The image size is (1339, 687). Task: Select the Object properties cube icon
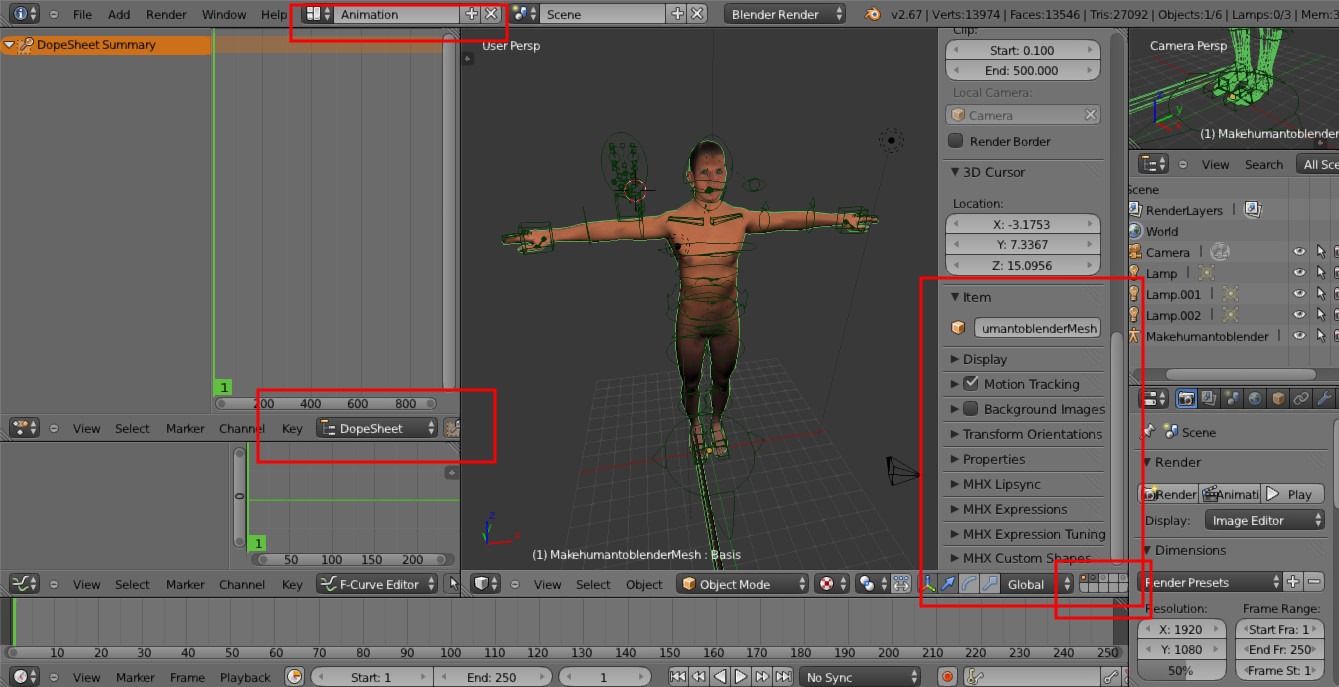click(1277, 399)
